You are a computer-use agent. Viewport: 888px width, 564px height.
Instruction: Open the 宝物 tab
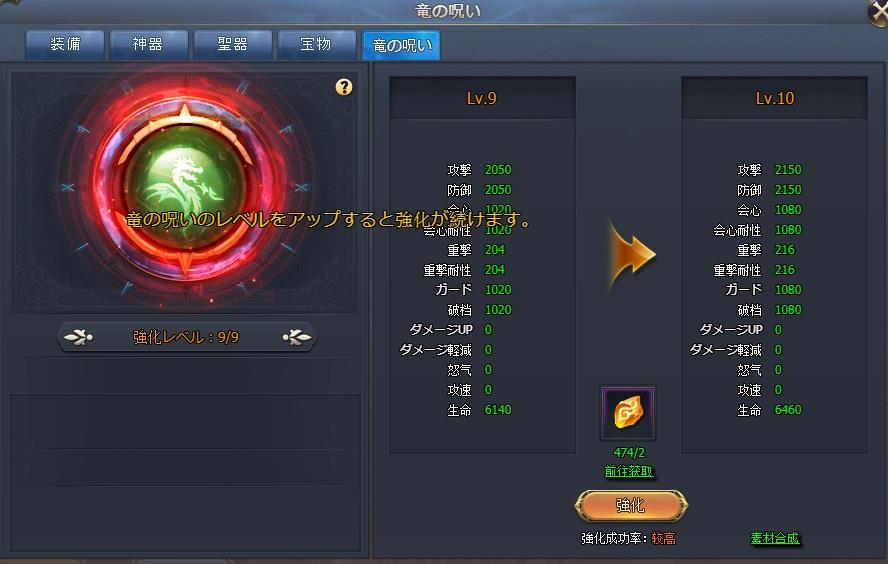pyautogui.click(x=316, y=44)
